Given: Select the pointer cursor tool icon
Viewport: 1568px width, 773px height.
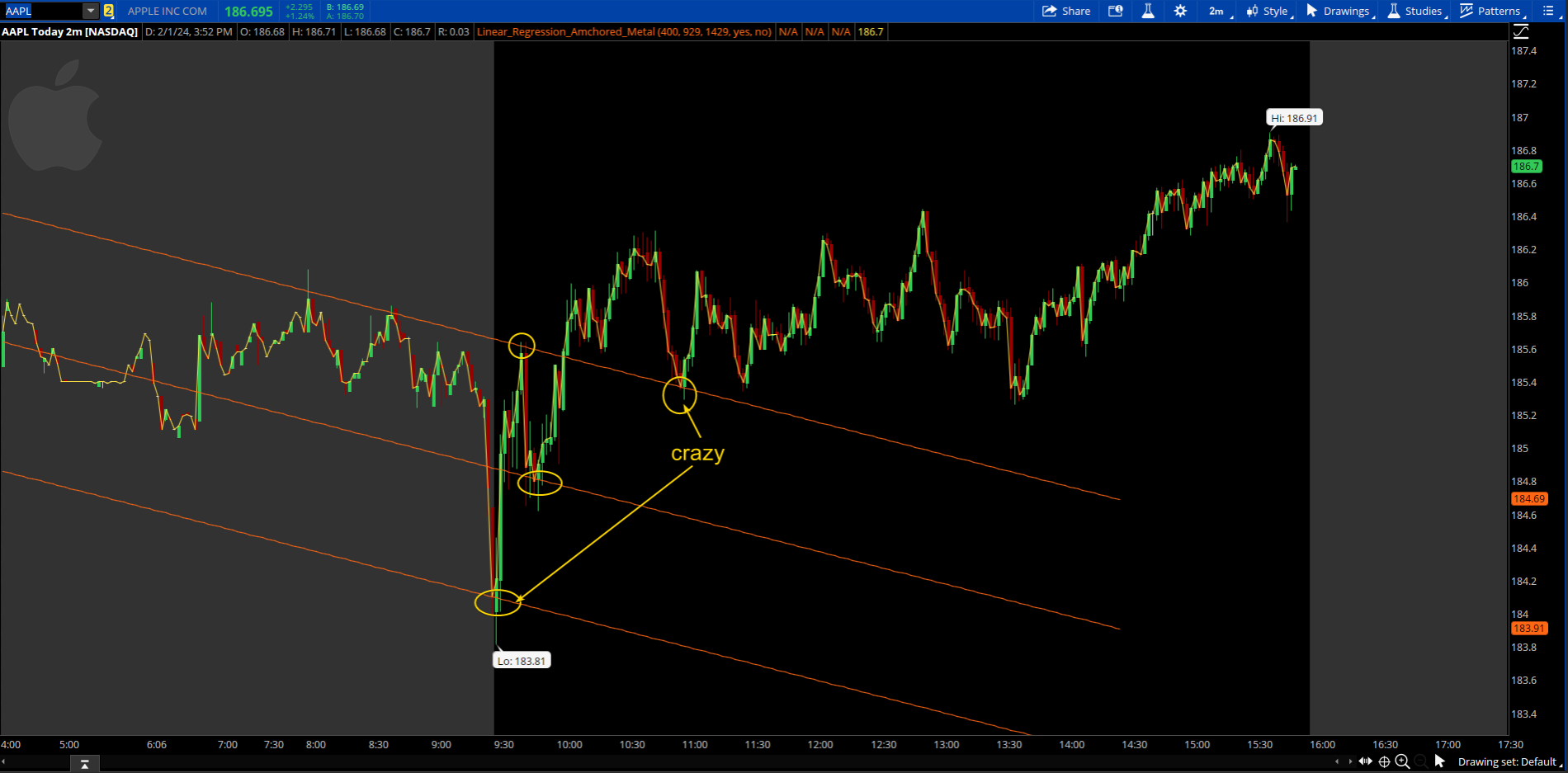Looking at the screenshot, I should [x=1440, y=761].
